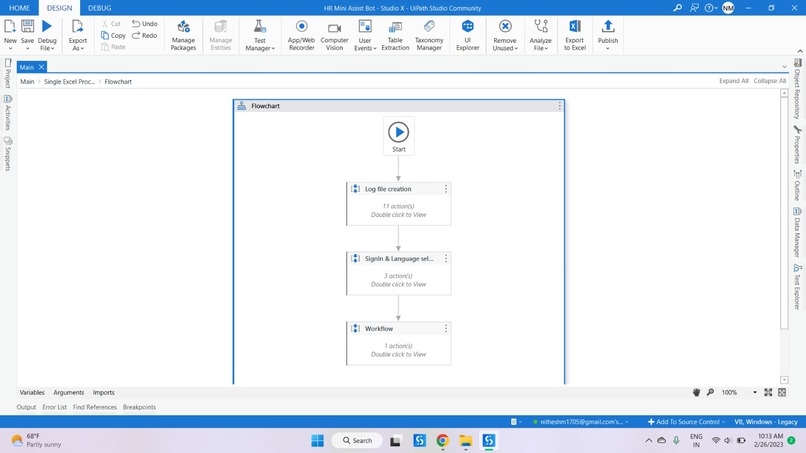Screen dimensions: 806x453
Task: Open Computer Vision tool
Action: coord(334,34)
